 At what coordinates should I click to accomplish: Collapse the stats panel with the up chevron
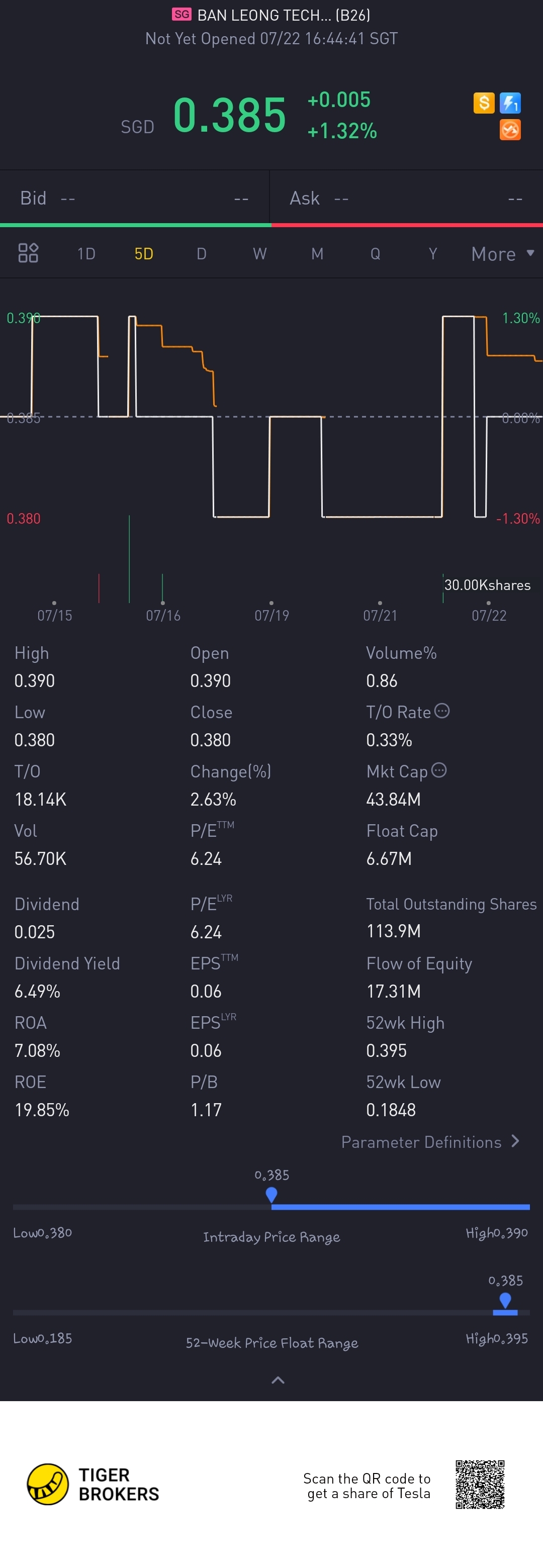pyautogui.click(x=278, y=1380)
